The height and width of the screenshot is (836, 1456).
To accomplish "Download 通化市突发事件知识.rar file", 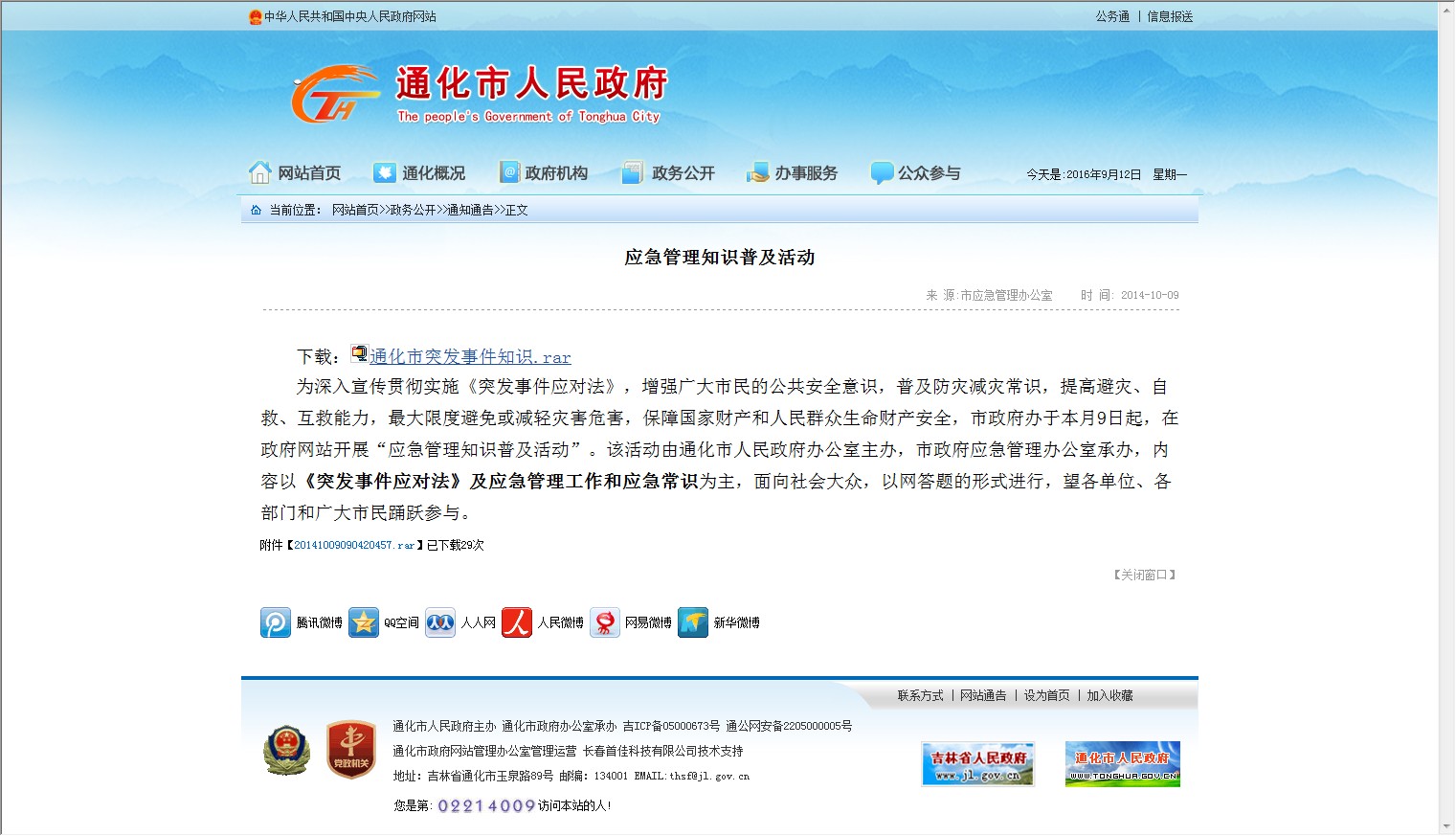I will (x=470, y=357).
